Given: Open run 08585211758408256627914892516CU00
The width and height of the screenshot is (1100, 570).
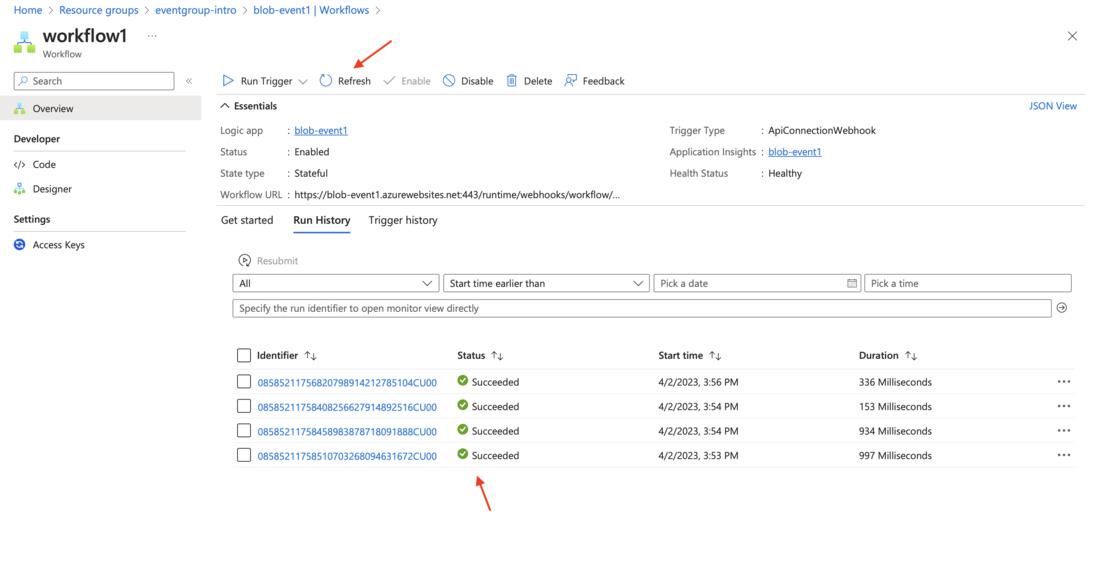Looking at the screenshot, I should [x=347, y=407].
